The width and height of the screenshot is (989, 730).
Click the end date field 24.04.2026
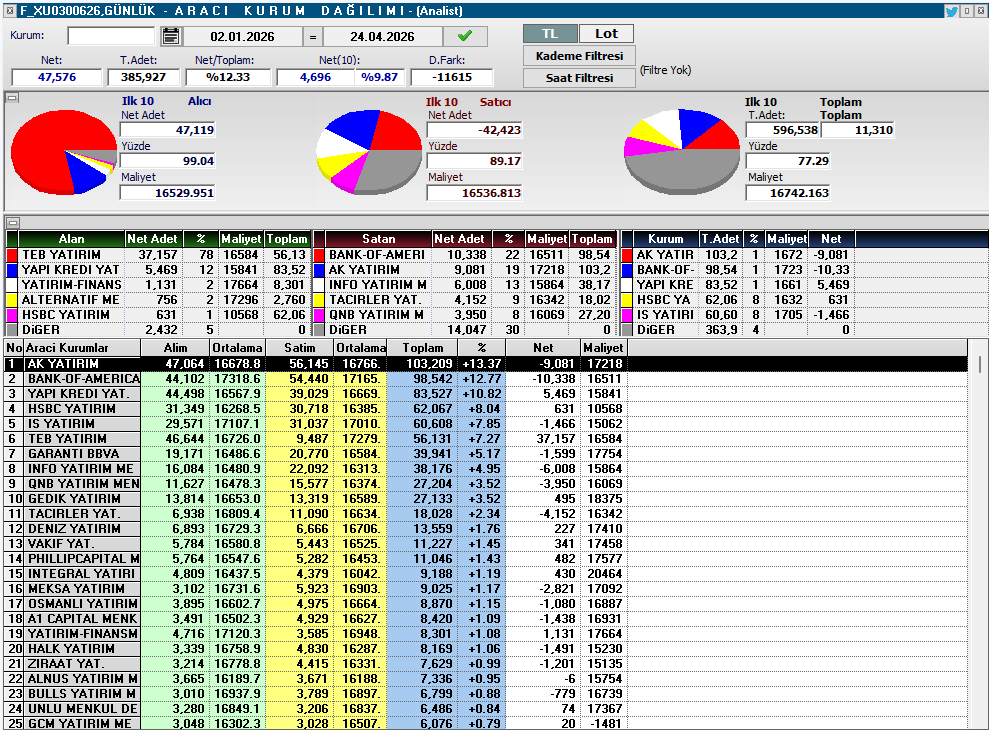[383, 37]
